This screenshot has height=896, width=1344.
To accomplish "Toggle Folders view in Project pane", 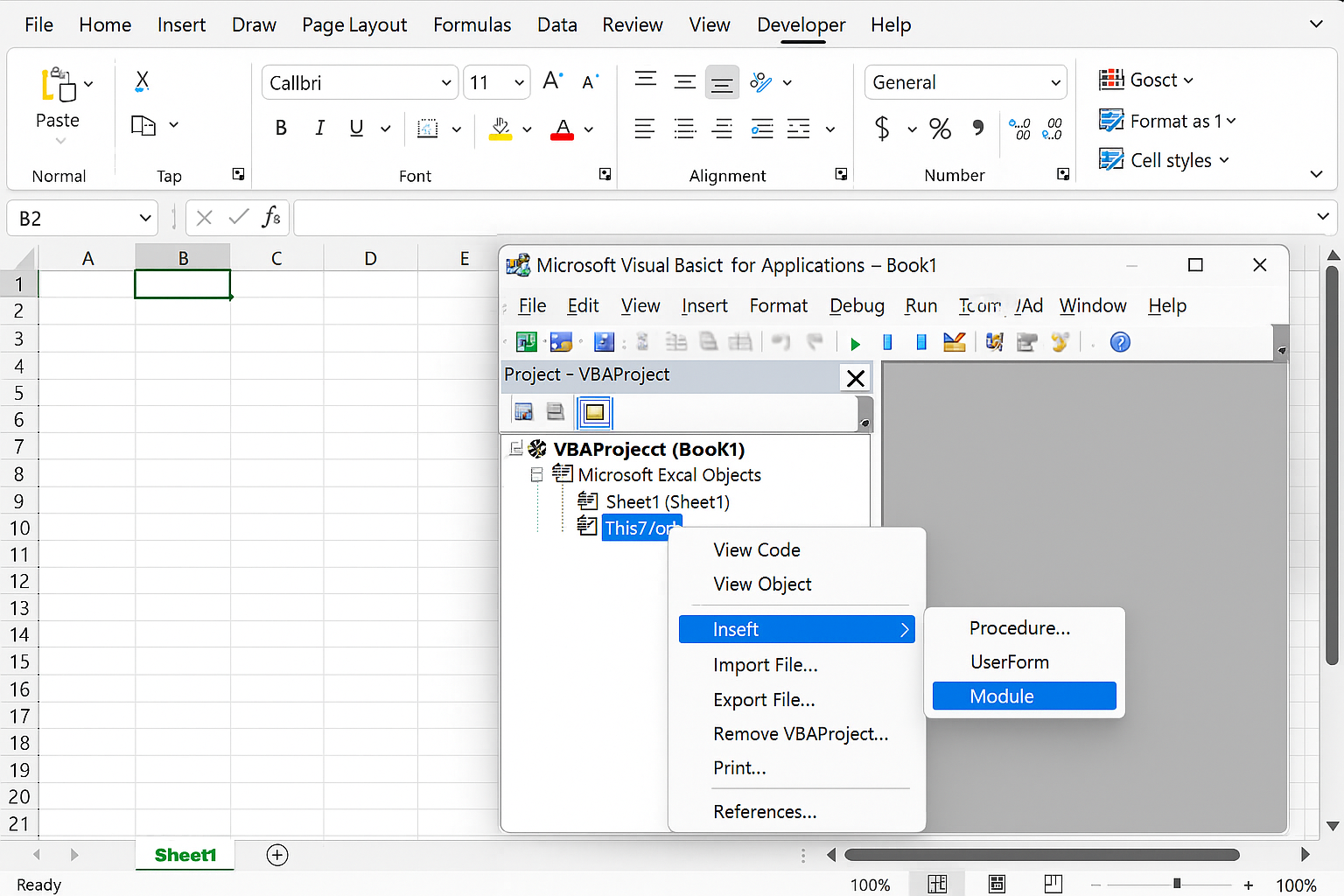I will 594,412.
